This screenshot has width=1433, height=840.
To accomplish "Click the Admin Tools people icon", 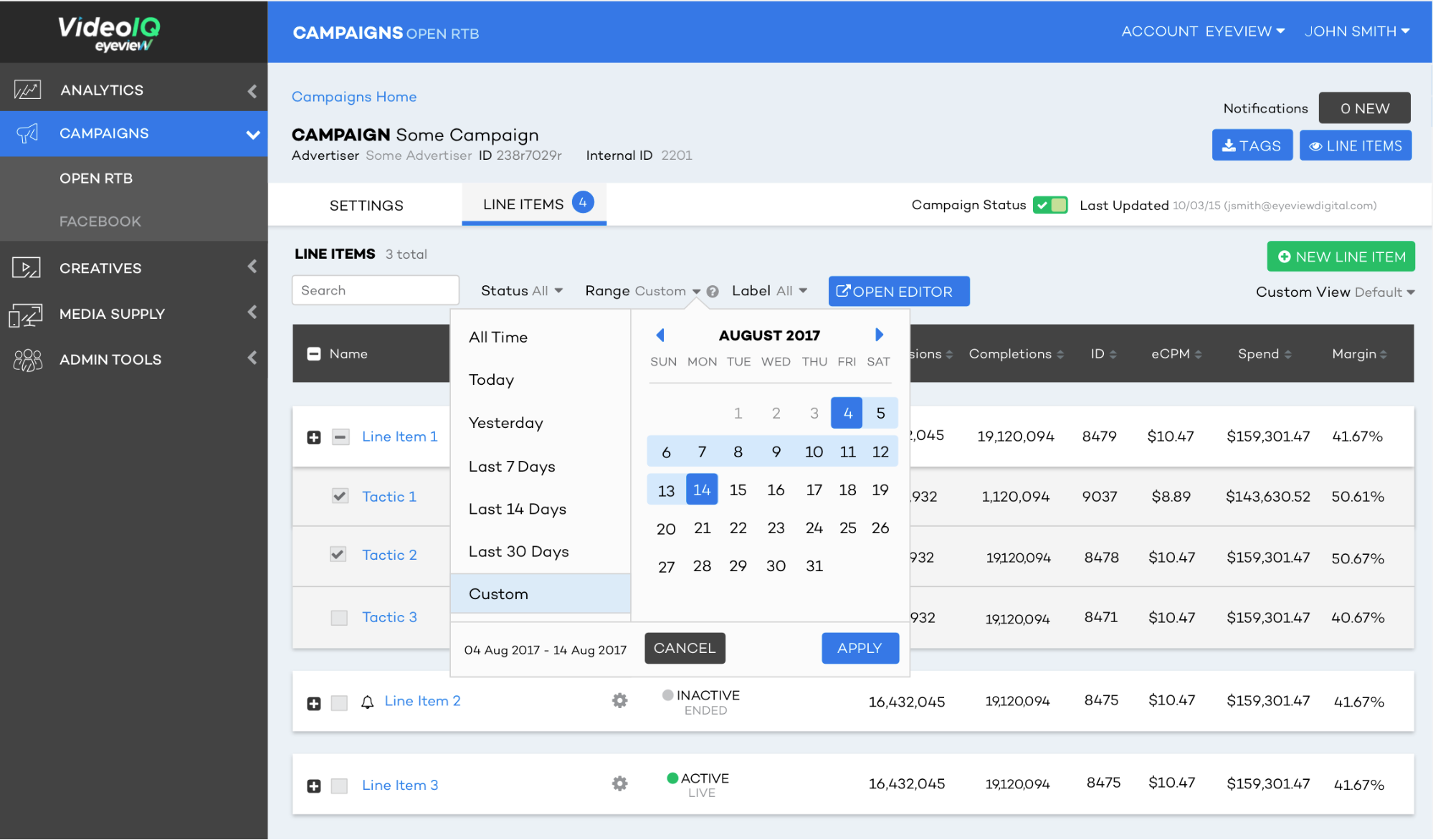I will [27, 360].
